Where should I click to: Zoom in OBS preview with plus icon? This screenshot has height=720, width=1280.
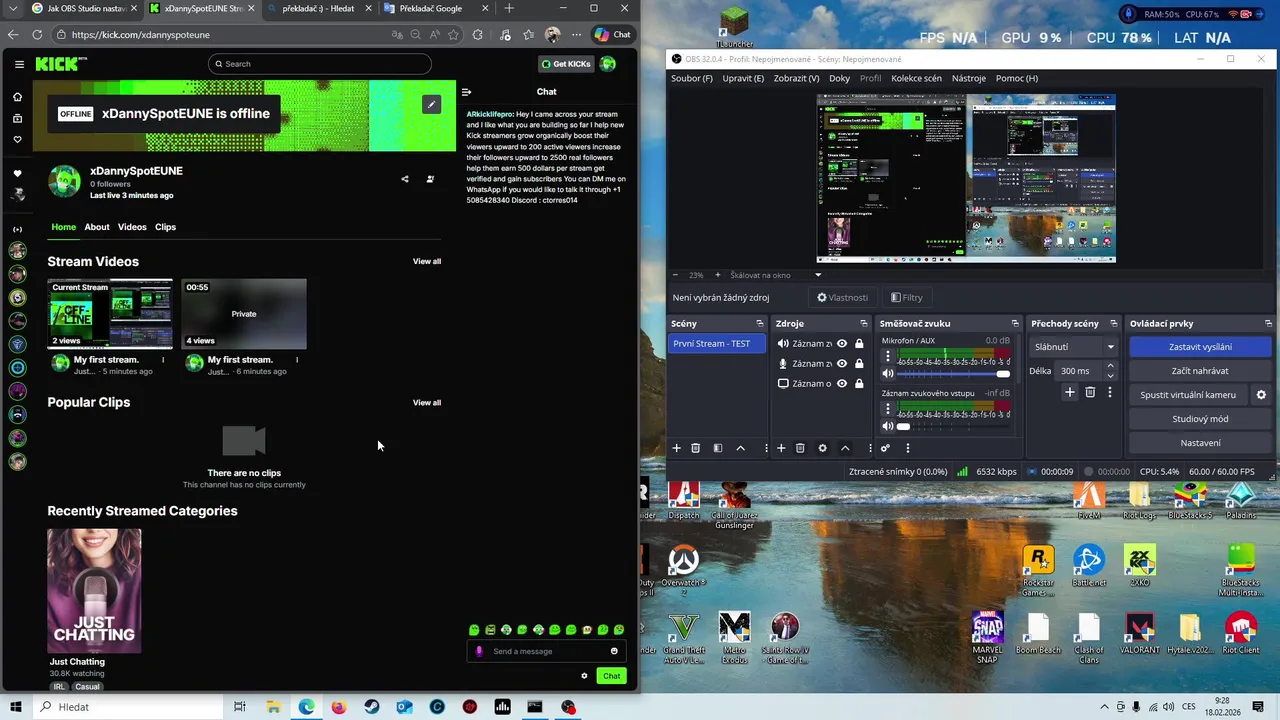point(717,275)
